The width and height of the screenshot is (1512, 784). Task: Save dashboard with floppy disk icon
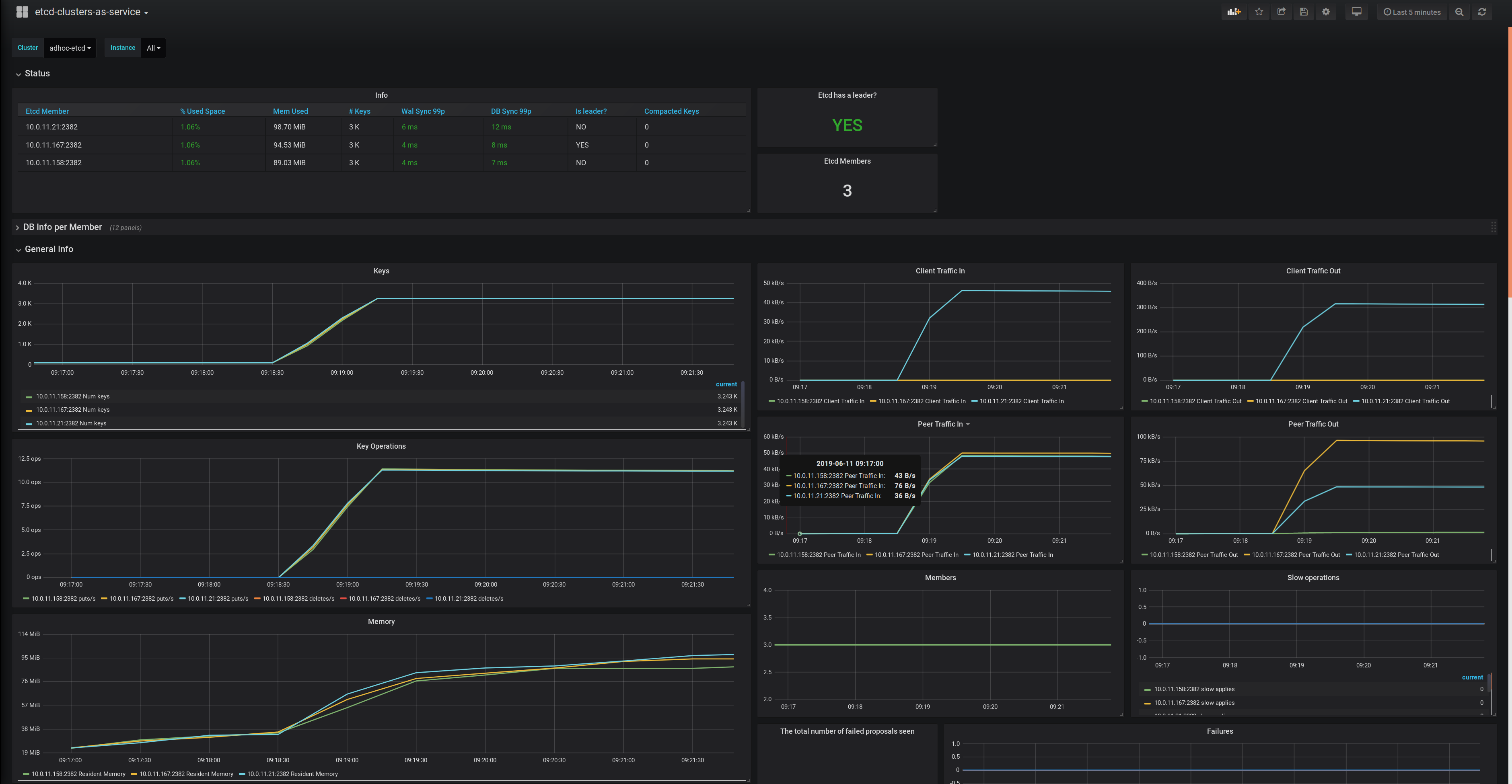coord(1304,12)
